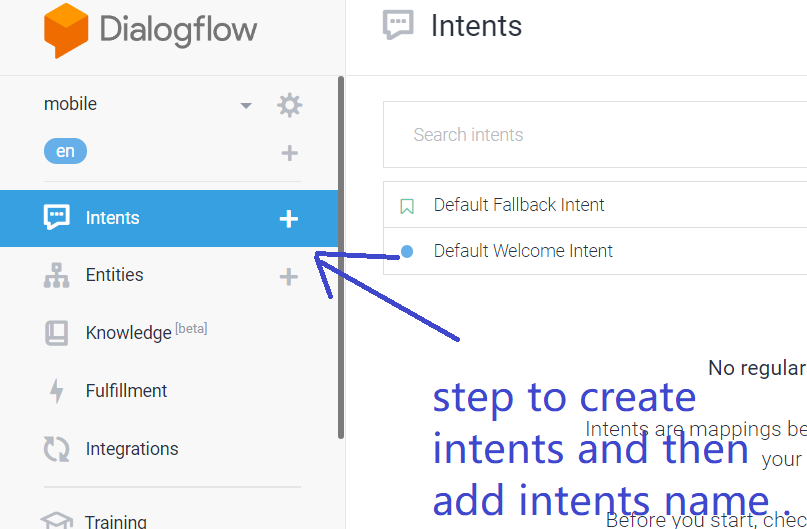Screen dimensions: 807x529
Task: Click plus icon next to Entities
Action: click(x=289, y=276)
